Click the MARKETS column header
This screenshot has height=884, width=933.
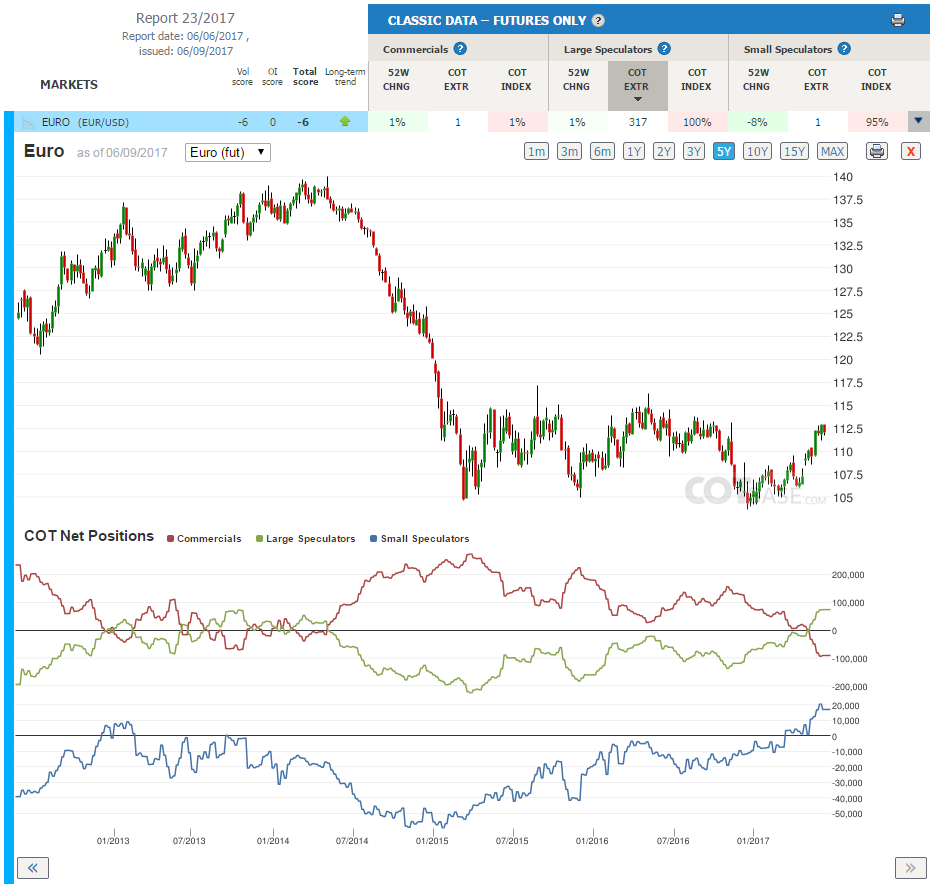click(69, 84)
